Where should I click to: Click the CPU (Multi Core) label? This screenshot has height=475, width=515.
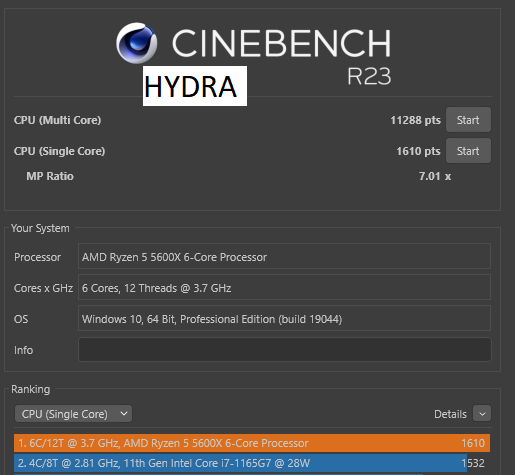(57, 120)
